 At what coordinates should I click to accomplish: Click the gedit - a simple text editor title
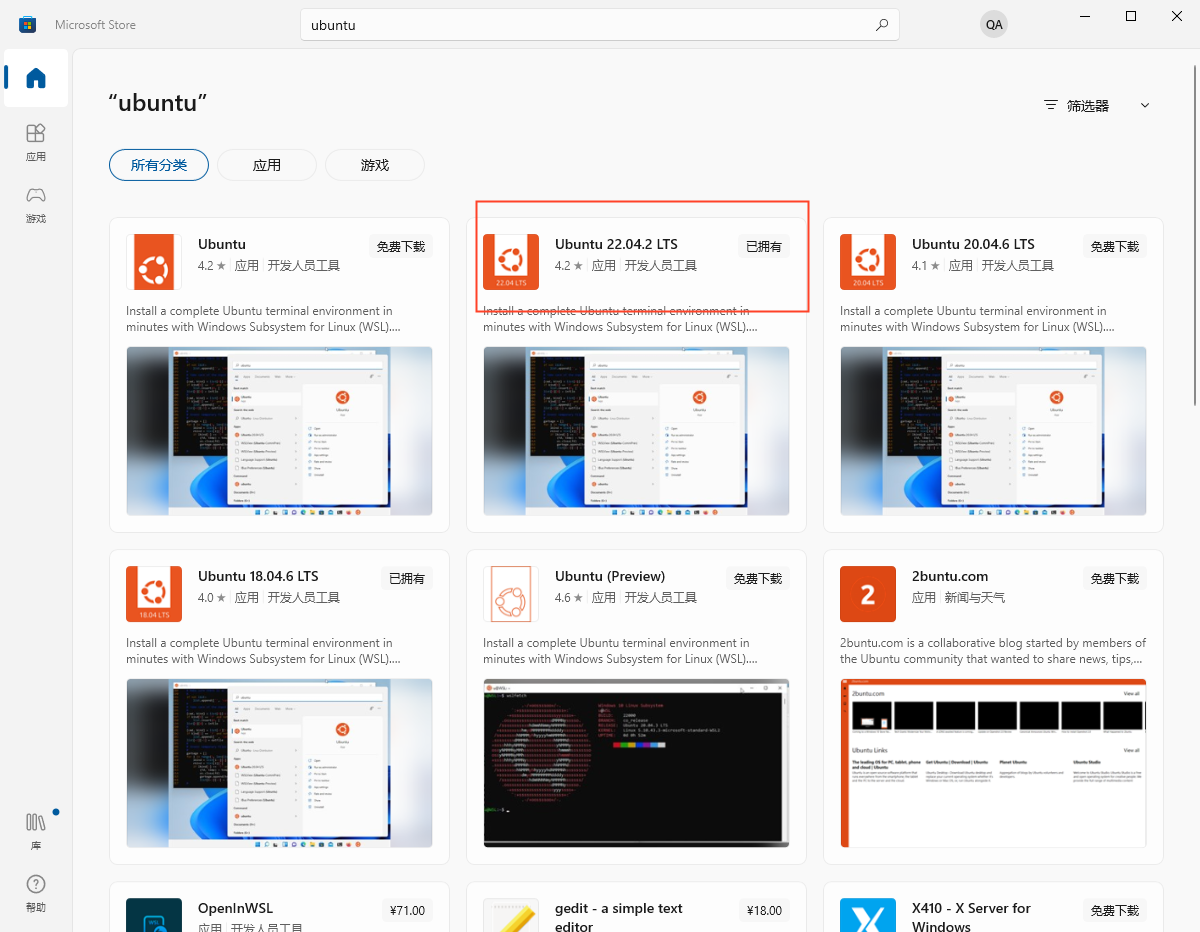point(619,917)
